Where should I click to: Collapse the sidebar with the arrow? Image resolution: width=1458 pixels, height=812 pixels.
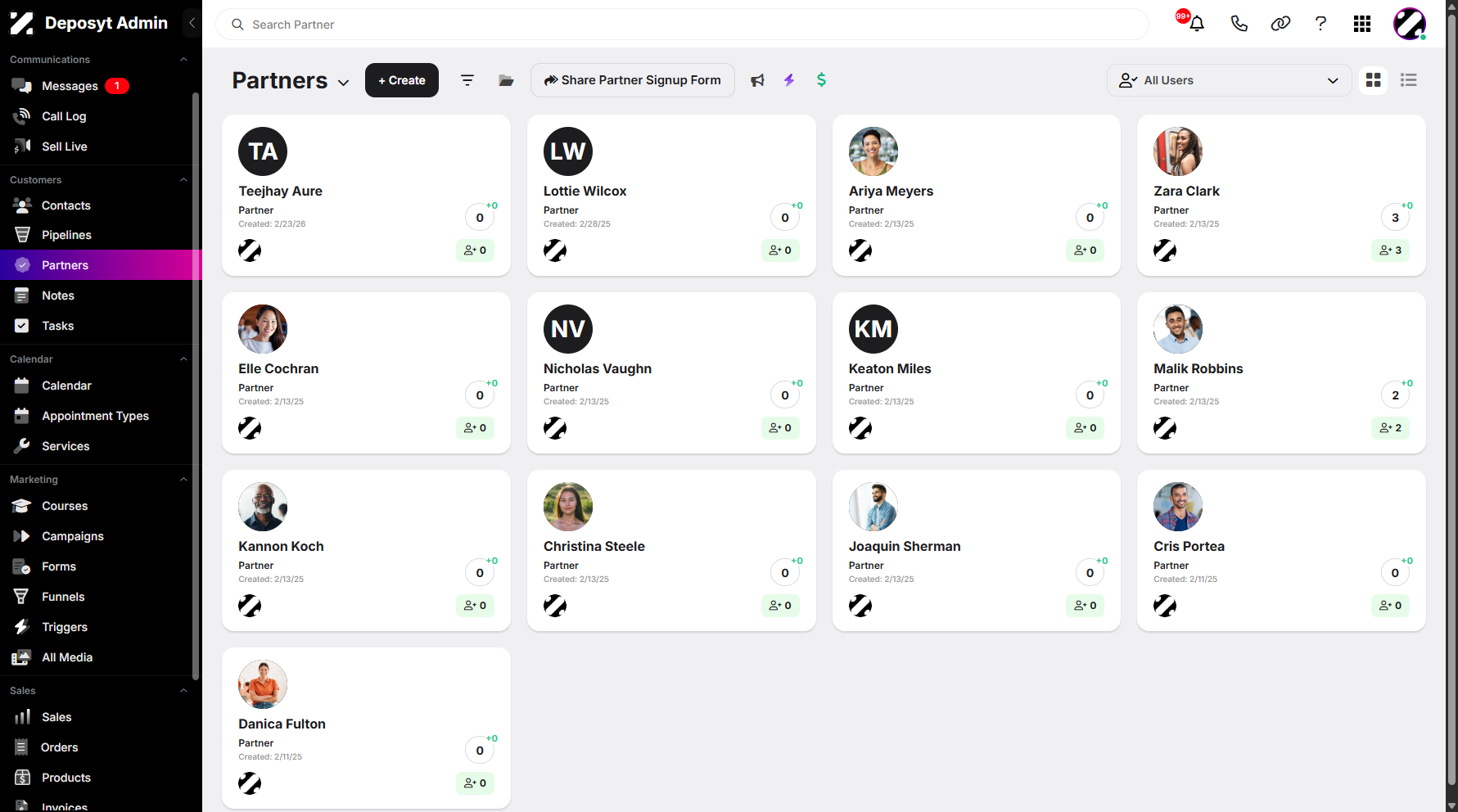[192, 23]
